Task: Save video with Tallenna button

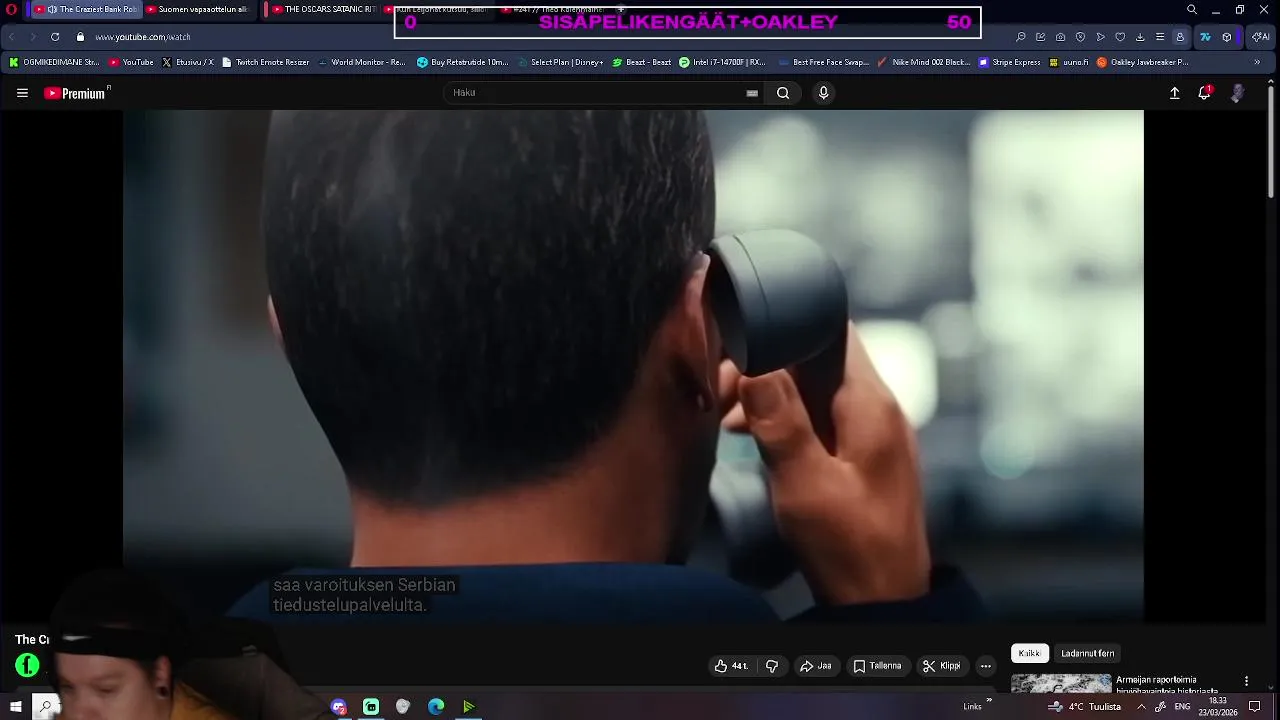Action: 877,666
